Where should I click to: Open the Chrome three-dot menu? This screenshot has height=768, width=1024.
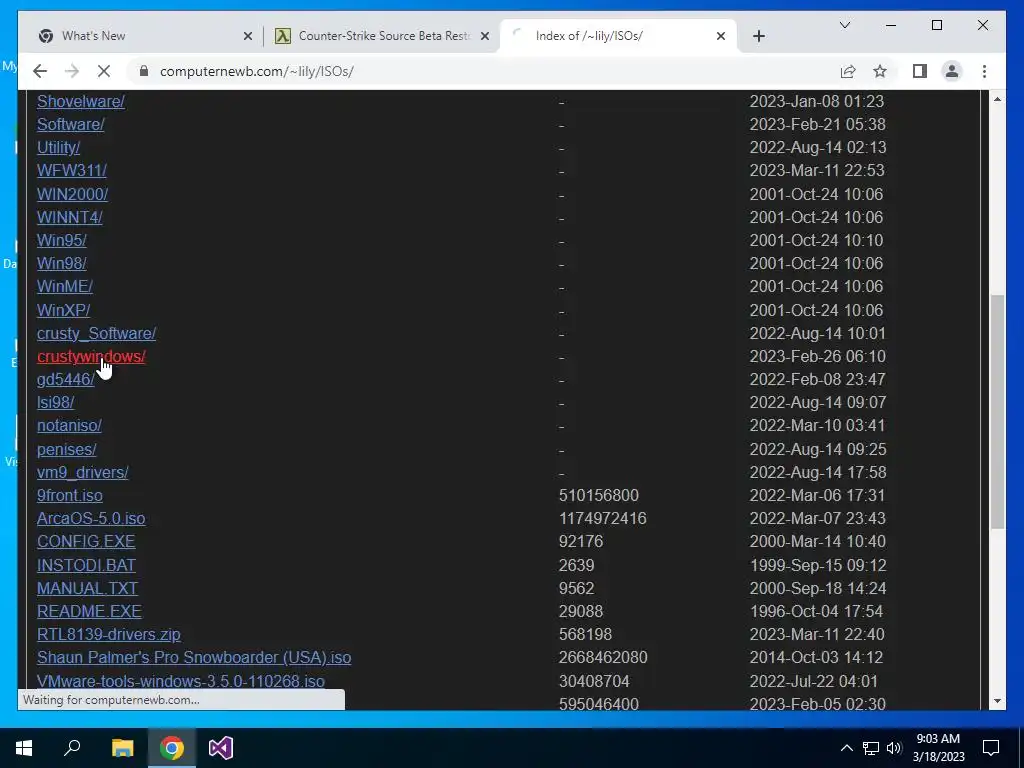tap(984, 71)
